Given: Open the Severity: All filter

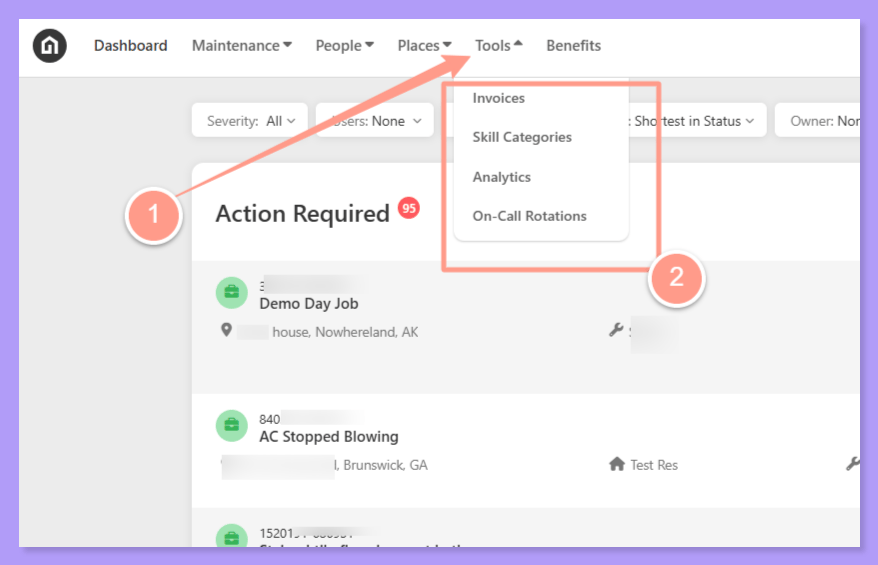Looking at the screenshot, I should pos(250,120).
